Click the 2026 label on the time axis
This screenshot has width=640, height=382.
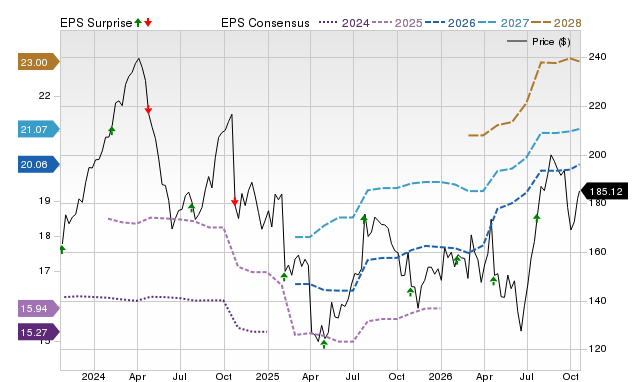[440, 376]
